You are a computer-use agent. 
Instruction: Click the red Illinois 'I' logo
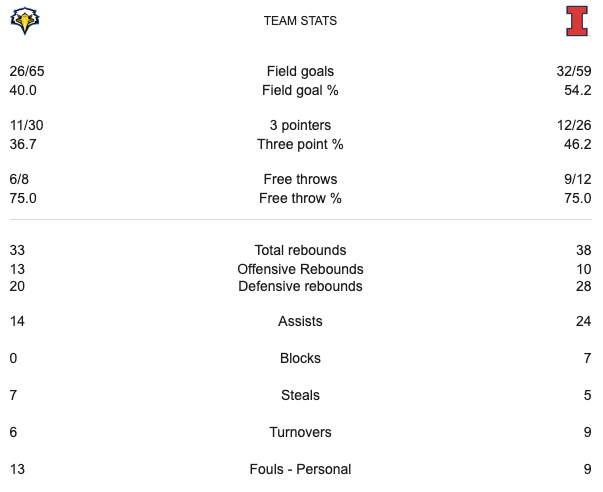click(577, 21)
